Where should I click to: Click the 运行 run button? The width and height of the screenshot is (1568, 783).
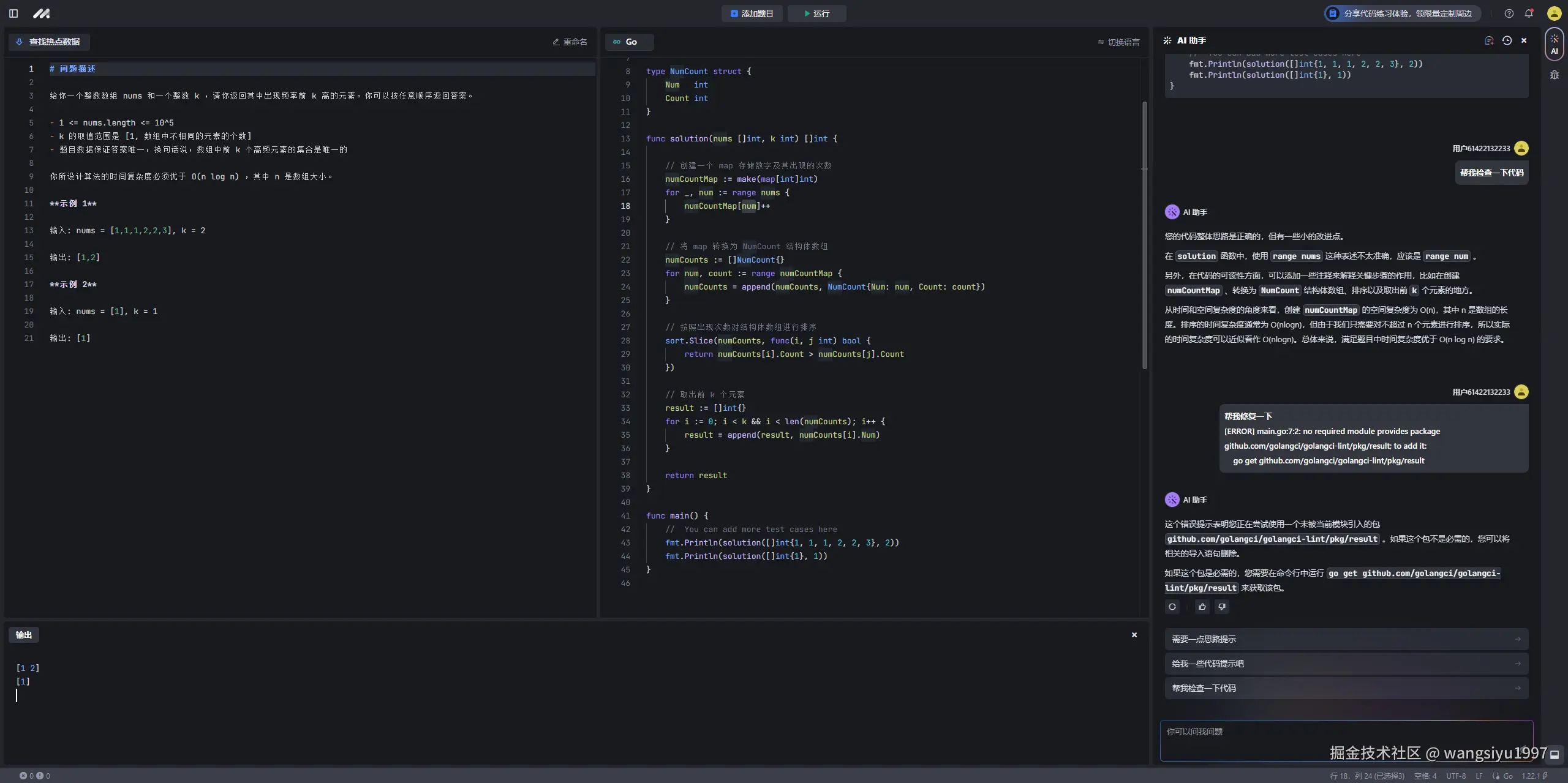tap(816, 13)
